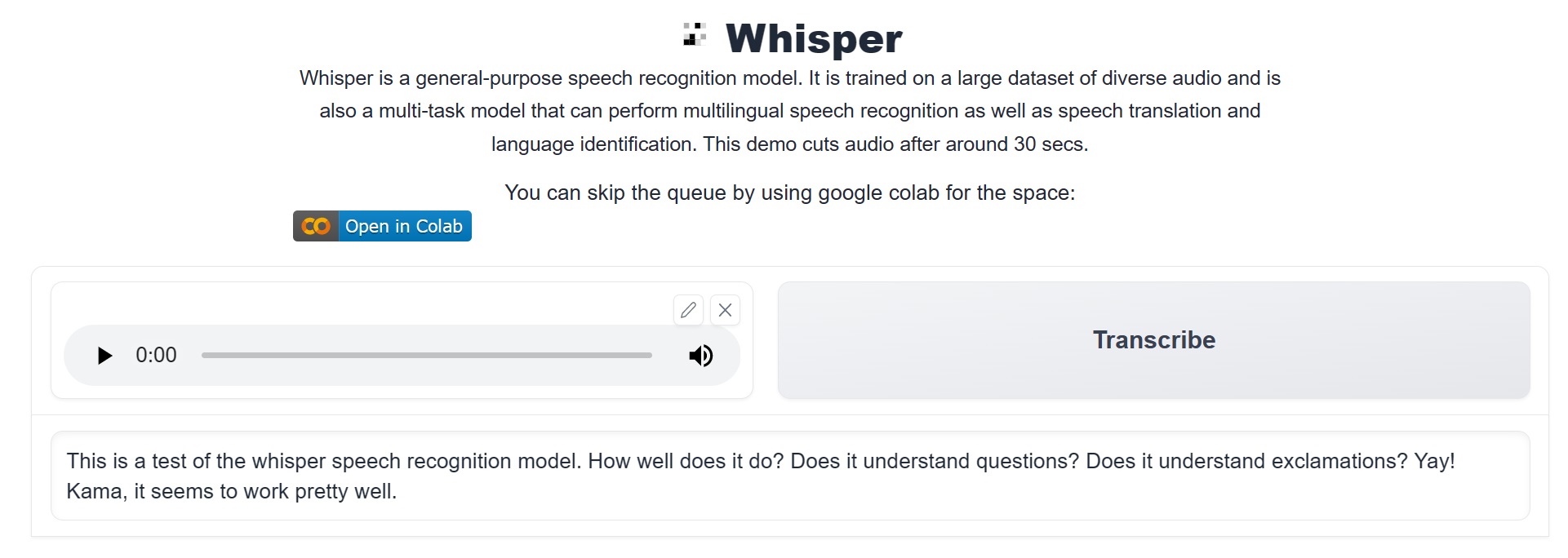This screenshot has height=558, width=1568.
Task: Click the "Kama, it seems to work" sentence
Action: pyautogui.click(x=231, y=491)
